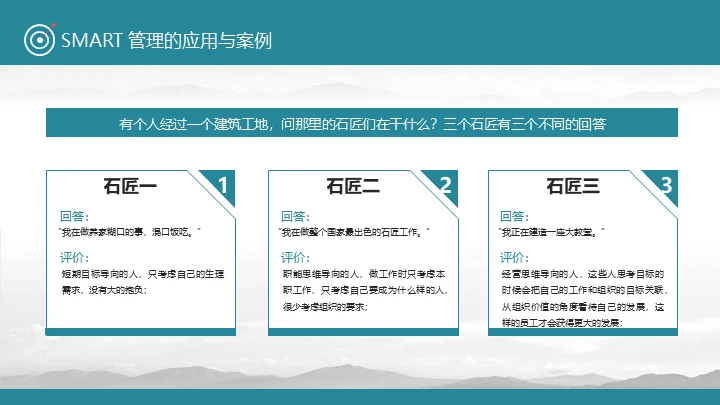
Task: Click the banner text '有个人经过一个建筑工地'
Action: tap(193, 124)
